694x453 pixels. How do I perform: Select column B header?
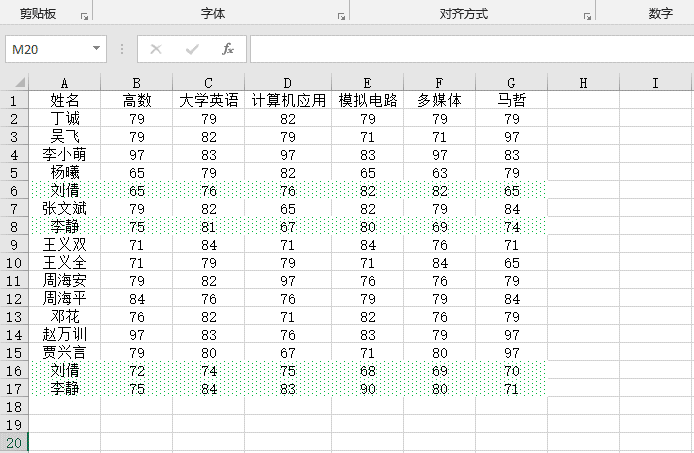pos(137,83)
